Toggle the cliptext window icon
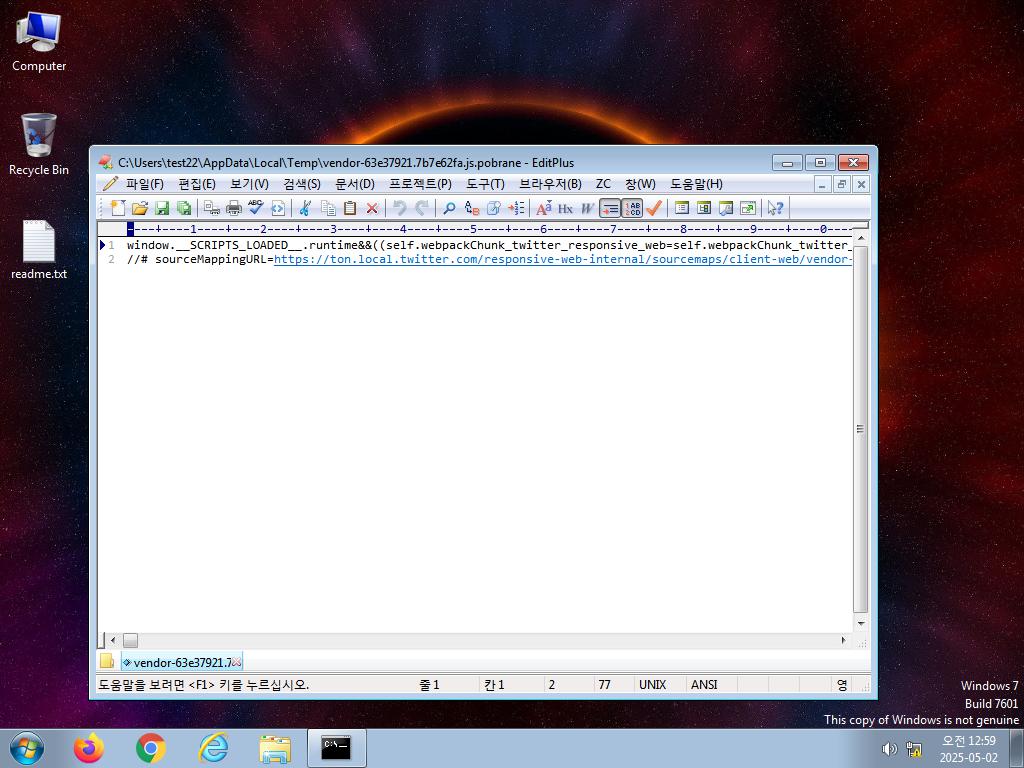This screenshot has height=768, width=1024. pos(704,208)
